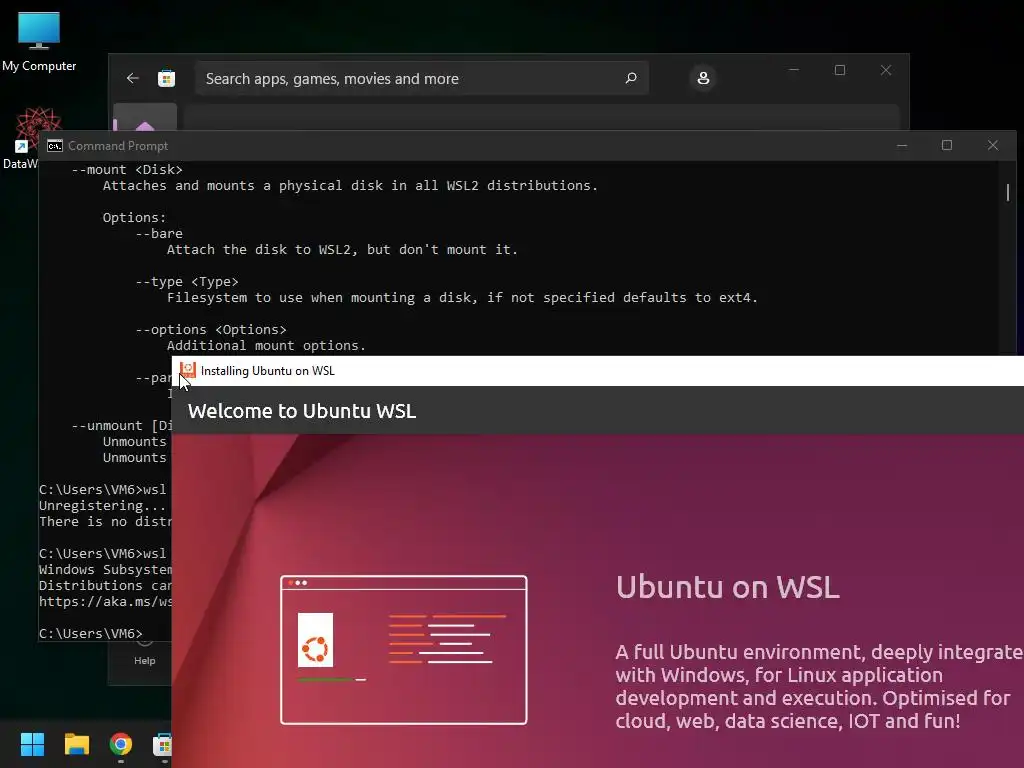Go back in Microsoft Store window
This screenshot has height=768, width=1024.
[133, 78]
